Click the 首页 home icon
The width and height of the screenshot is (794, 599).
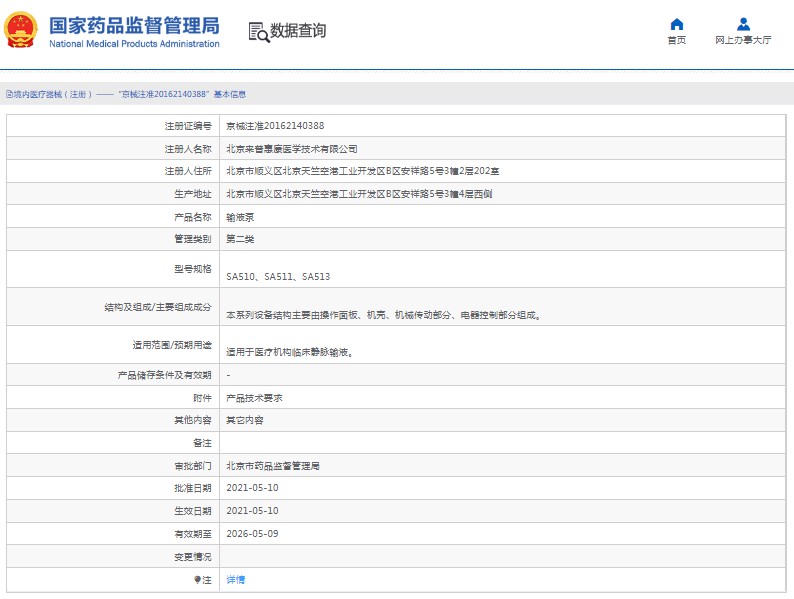pyautogui.click(x=677, y=24)
